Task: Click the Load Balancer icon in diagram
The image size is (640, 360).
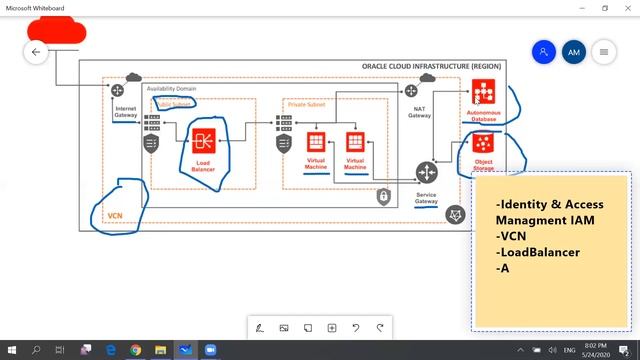Action: coord(204,141)
